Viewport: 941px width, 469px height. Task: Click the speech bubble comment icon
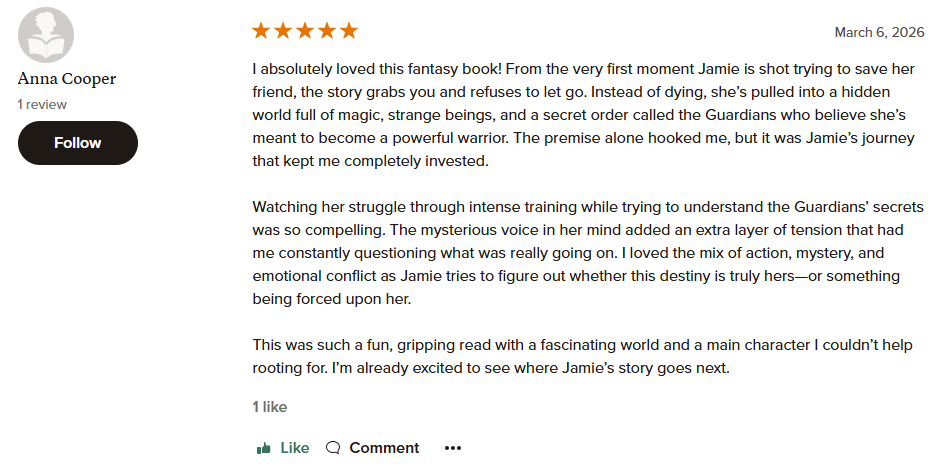pyautogui.click(x=333, y=448)
